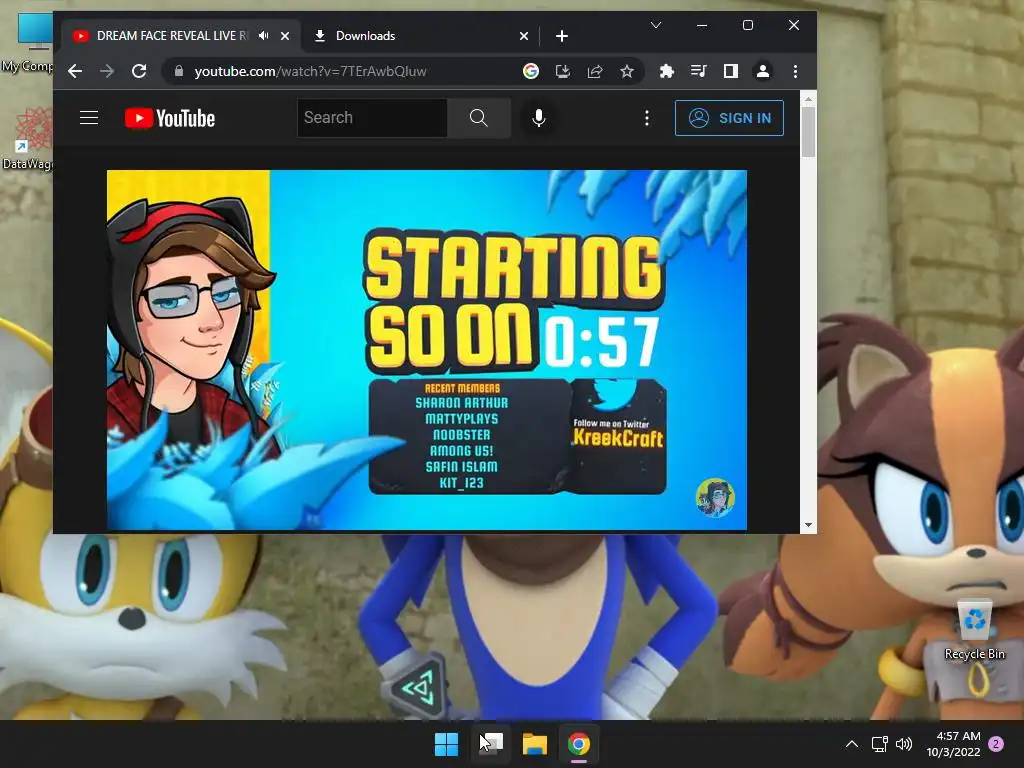Screen dimensions: 1024x768
Task: Open the network status tray icon
Action: coord(880,744)
